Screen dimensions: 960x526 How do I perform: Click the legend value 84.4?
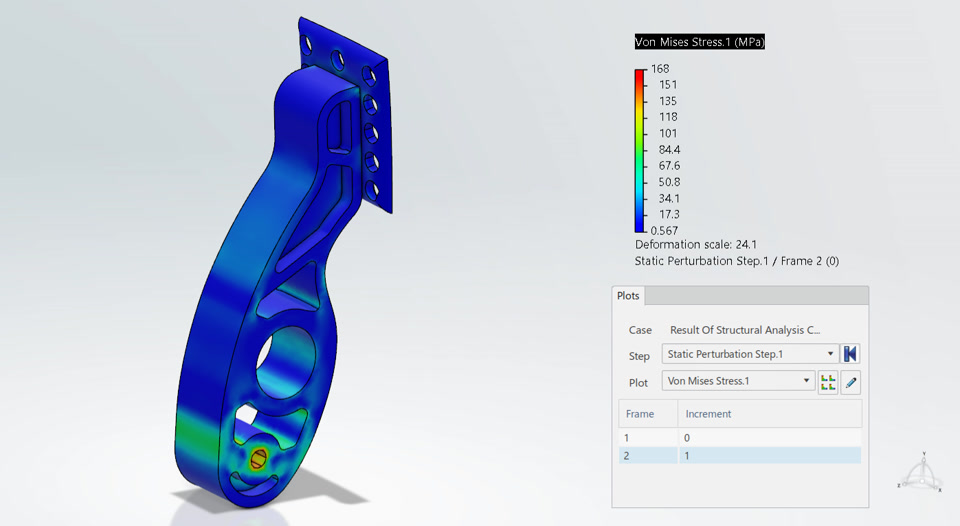pos(669,149)
